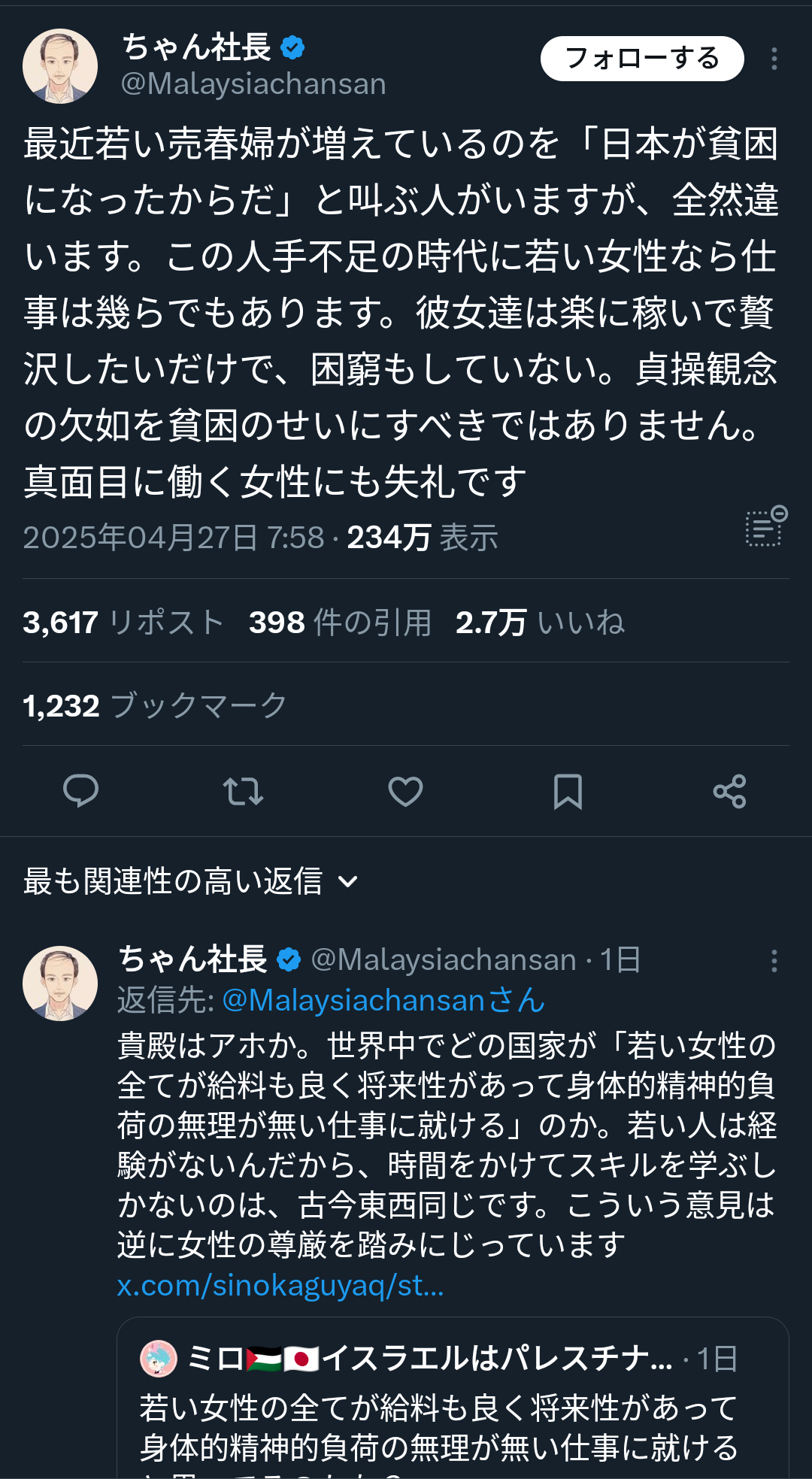The width and height of the screenshot is (812, 1479).
Task: Like the post with the heart icon
Action: [x=405, y=791]
